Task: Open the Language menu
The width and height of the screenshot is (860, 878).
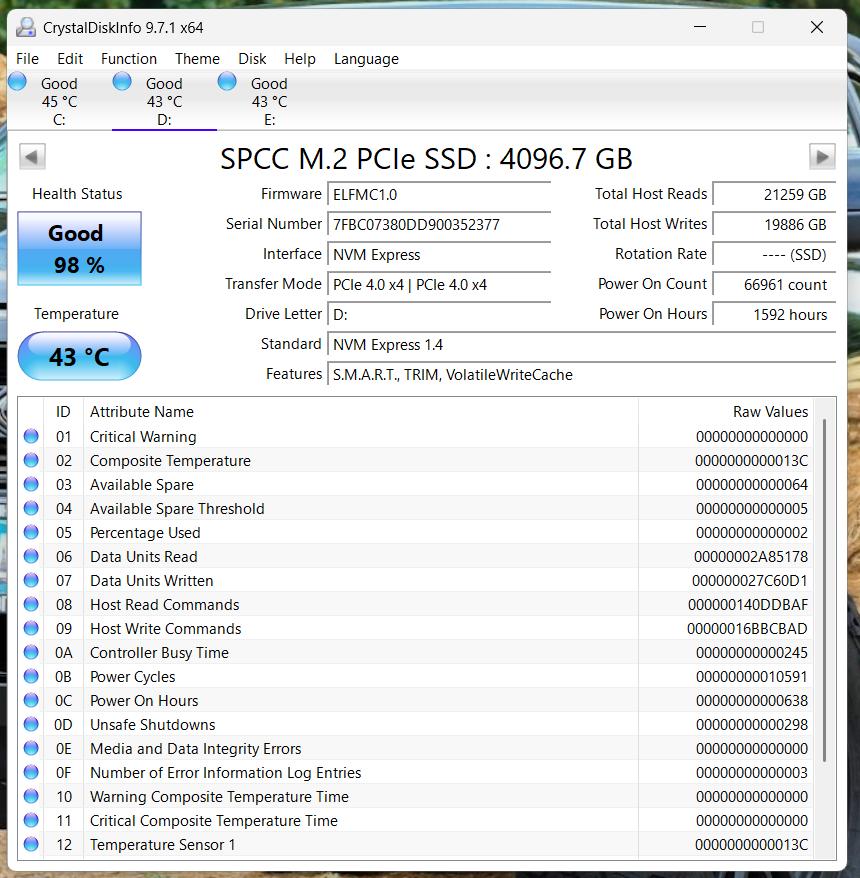Action: 367,59
